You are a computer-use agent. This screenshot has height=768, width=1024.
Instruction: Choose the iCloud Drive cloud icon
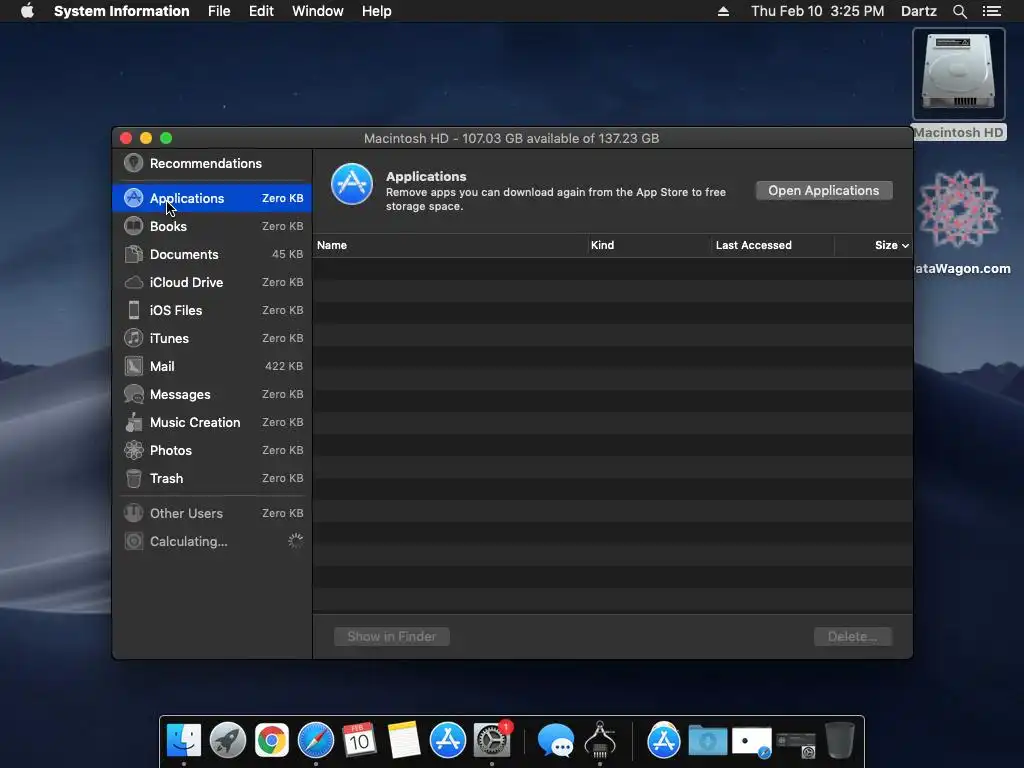click(x=133, y=282)
